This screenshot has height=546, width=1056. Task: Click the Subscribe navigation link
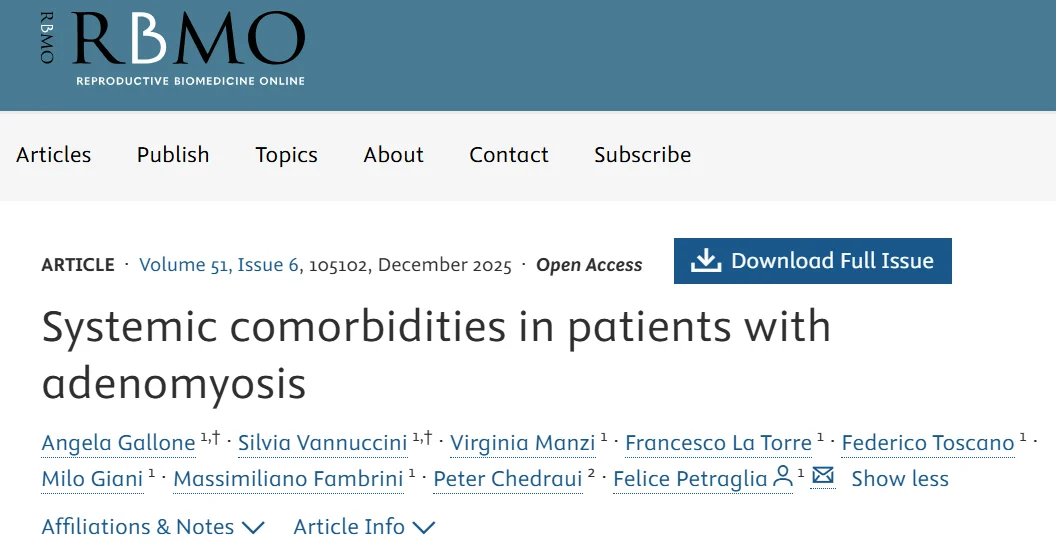642,155
